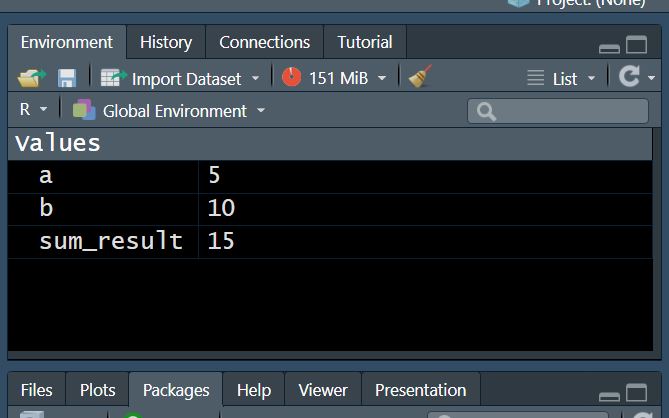Open the R language selector dropdown
Viewport: 669px width, 418px height.
[33, 110]
